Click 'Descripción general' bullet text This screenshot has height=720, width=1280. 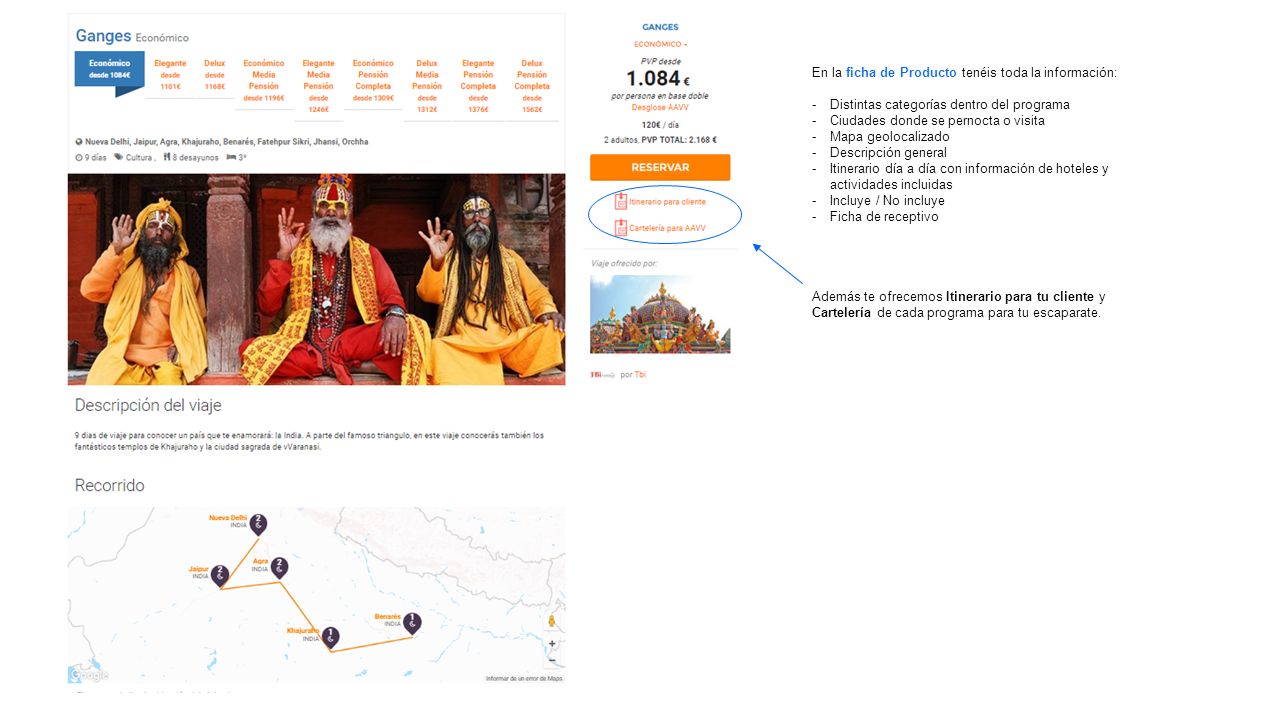pos(888,153)
